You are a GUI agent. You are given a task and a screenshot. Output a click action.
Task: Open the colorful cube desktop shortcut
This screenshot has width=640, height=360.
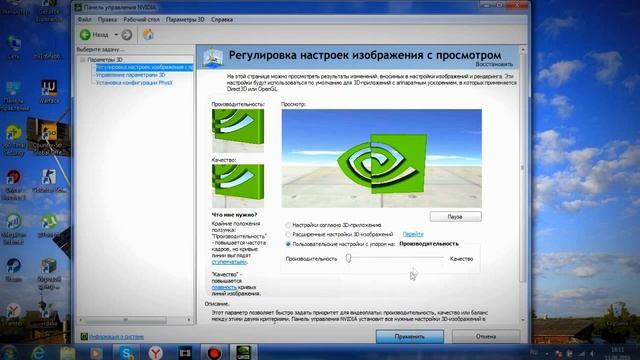coord(49,273)
